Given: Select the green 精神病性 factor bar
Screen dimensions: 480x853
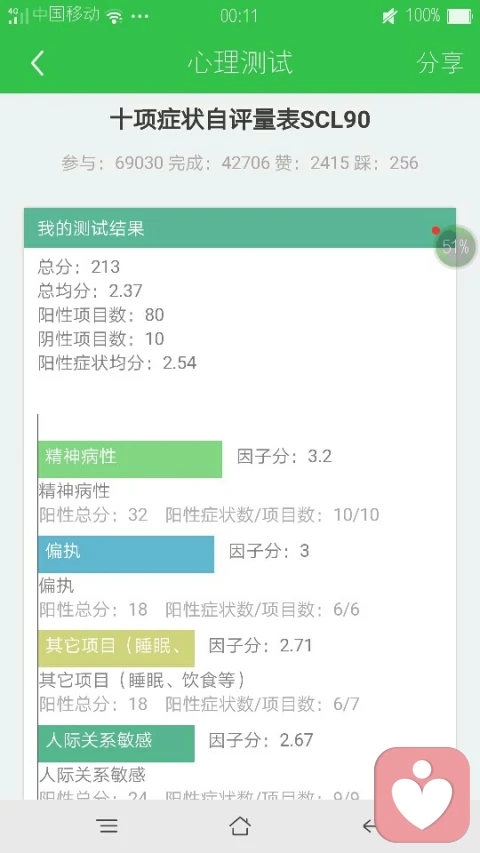Looking at the screenshot, I should click(x=130, y=459).
